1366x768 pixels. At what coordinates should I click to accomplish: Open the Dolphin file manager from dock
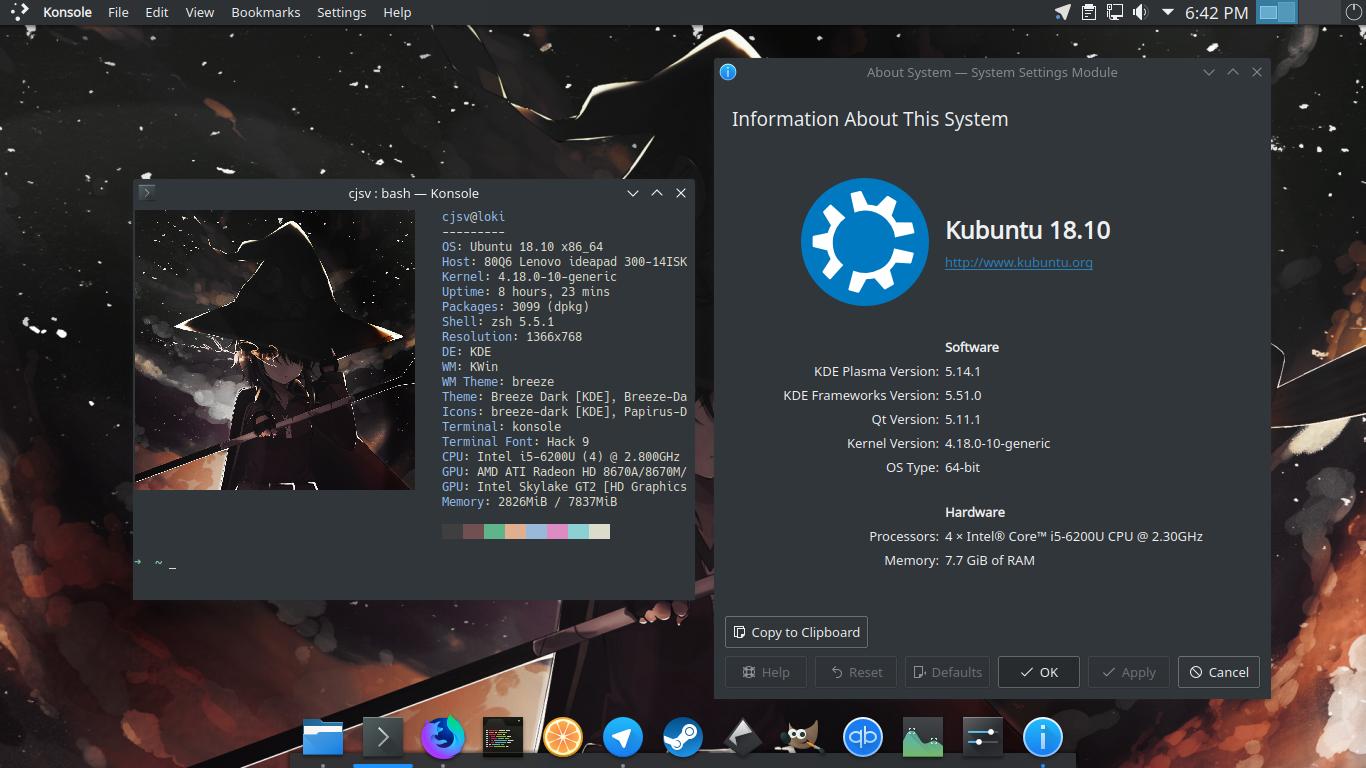point(322,738)
